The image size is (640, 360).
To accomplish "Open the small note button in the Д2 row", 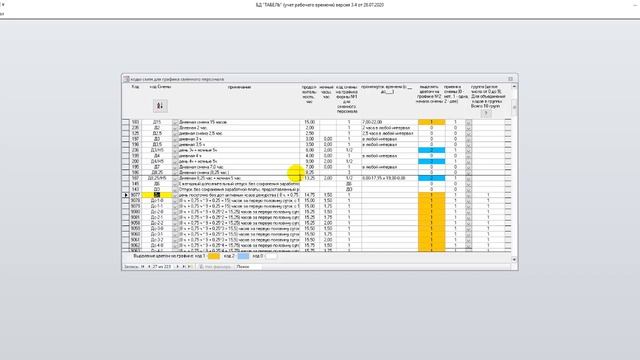I will [x=176, y=128].
